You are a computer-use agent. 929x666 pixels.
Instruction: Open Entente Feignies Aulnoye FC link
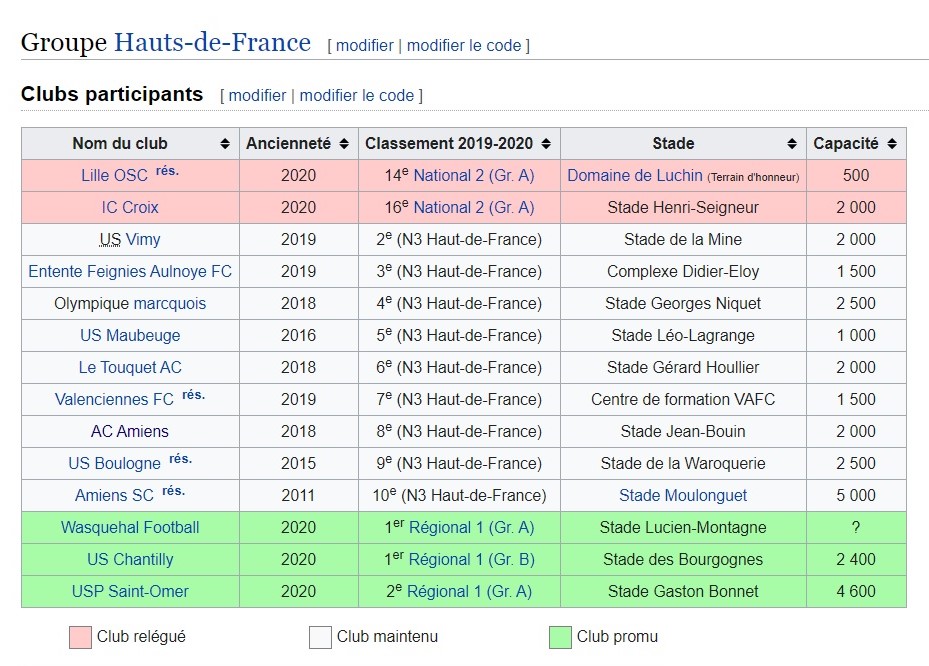pyautogui.click(x=130, y=272)
